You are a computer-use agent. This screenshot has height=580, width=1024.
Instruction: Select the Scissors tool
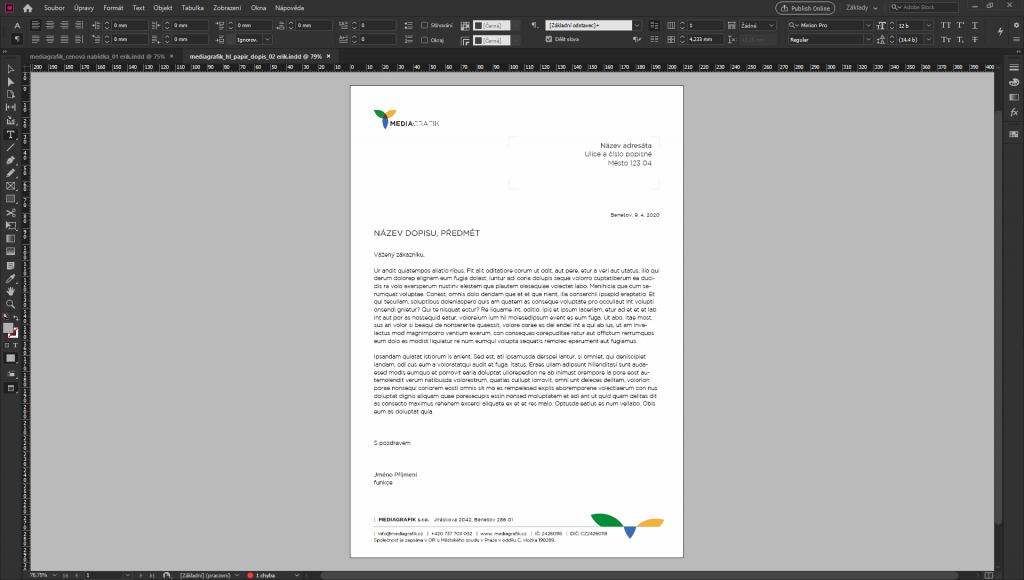pos(10,212)
